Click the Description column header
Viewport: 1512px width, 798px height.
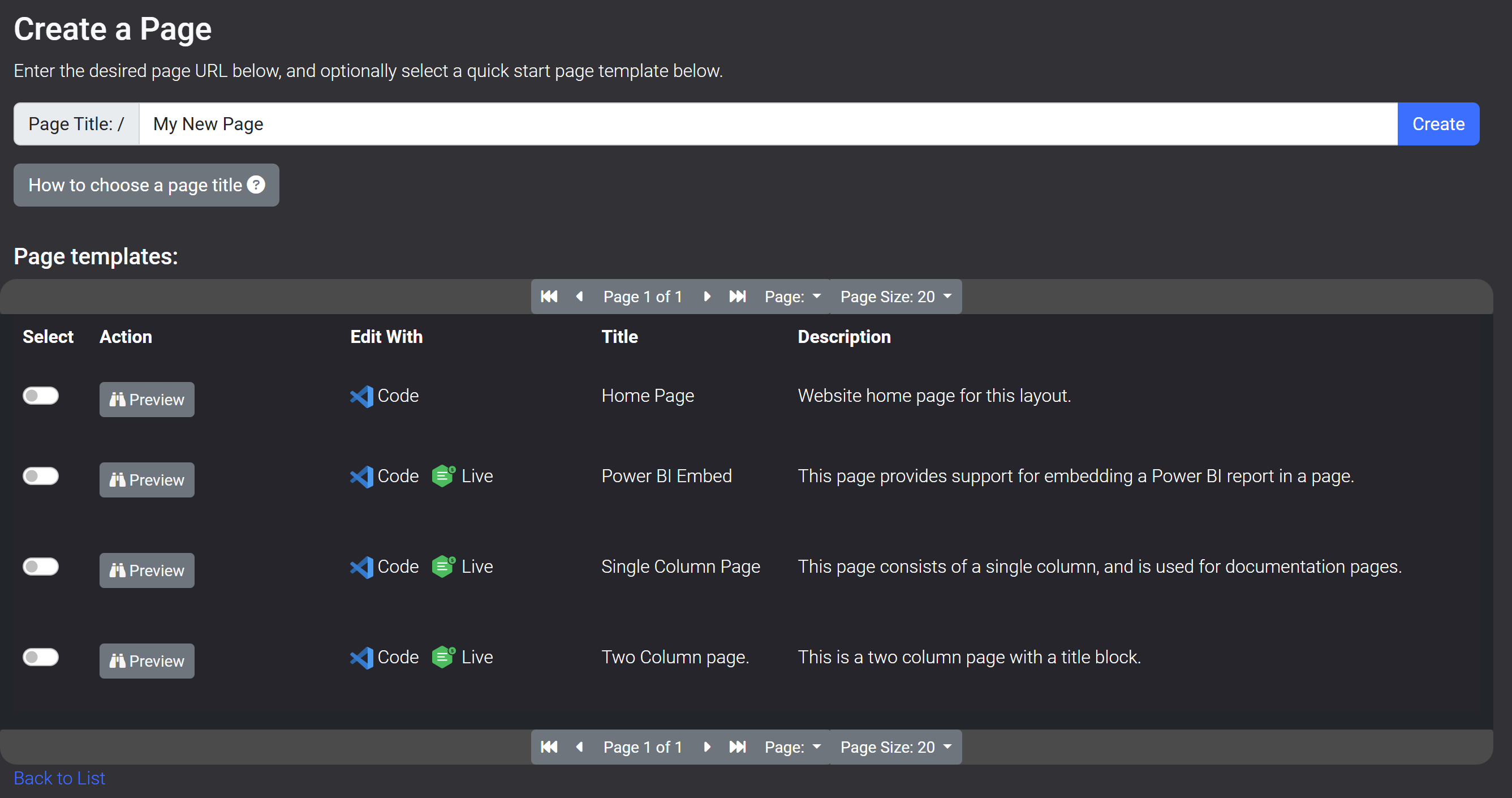(x=843, y=337)
